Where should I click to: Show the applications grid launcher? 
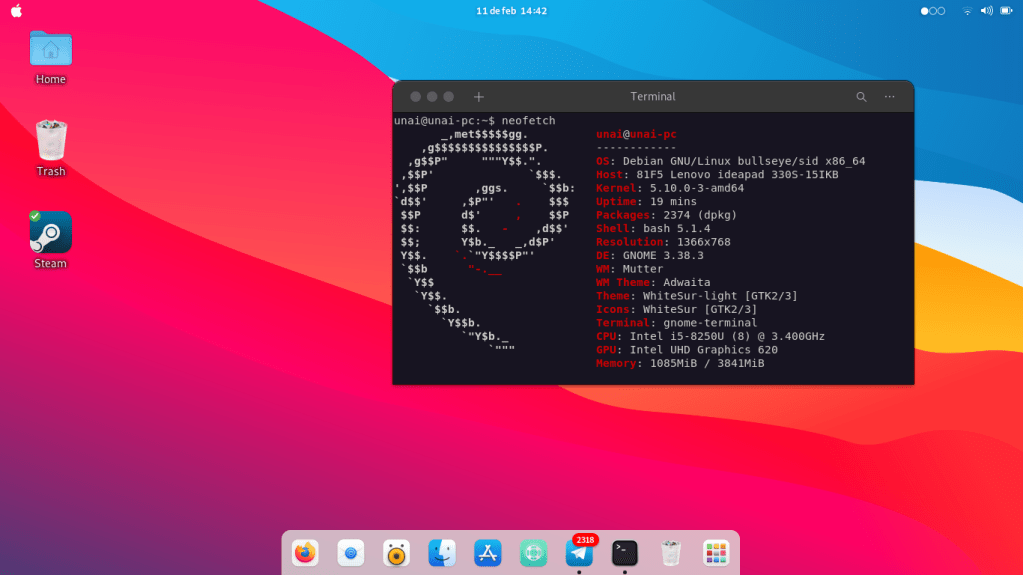[x=716, y=552]
